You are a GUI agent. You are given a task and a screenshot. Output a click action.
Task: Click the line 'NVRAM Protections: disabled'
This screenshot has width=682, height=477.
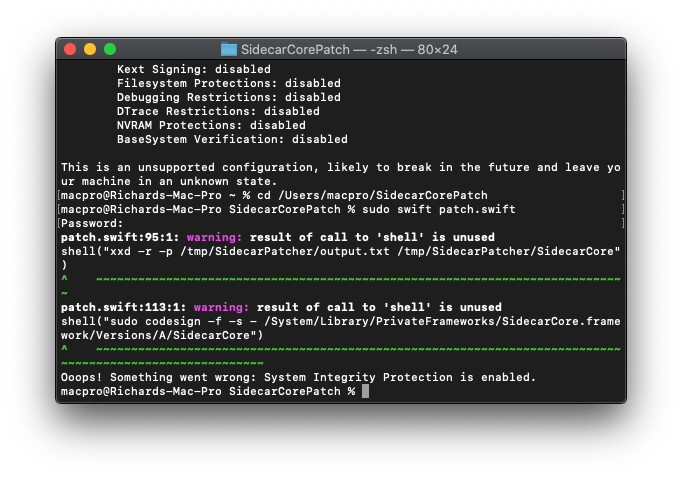click(x=211, y=125)
